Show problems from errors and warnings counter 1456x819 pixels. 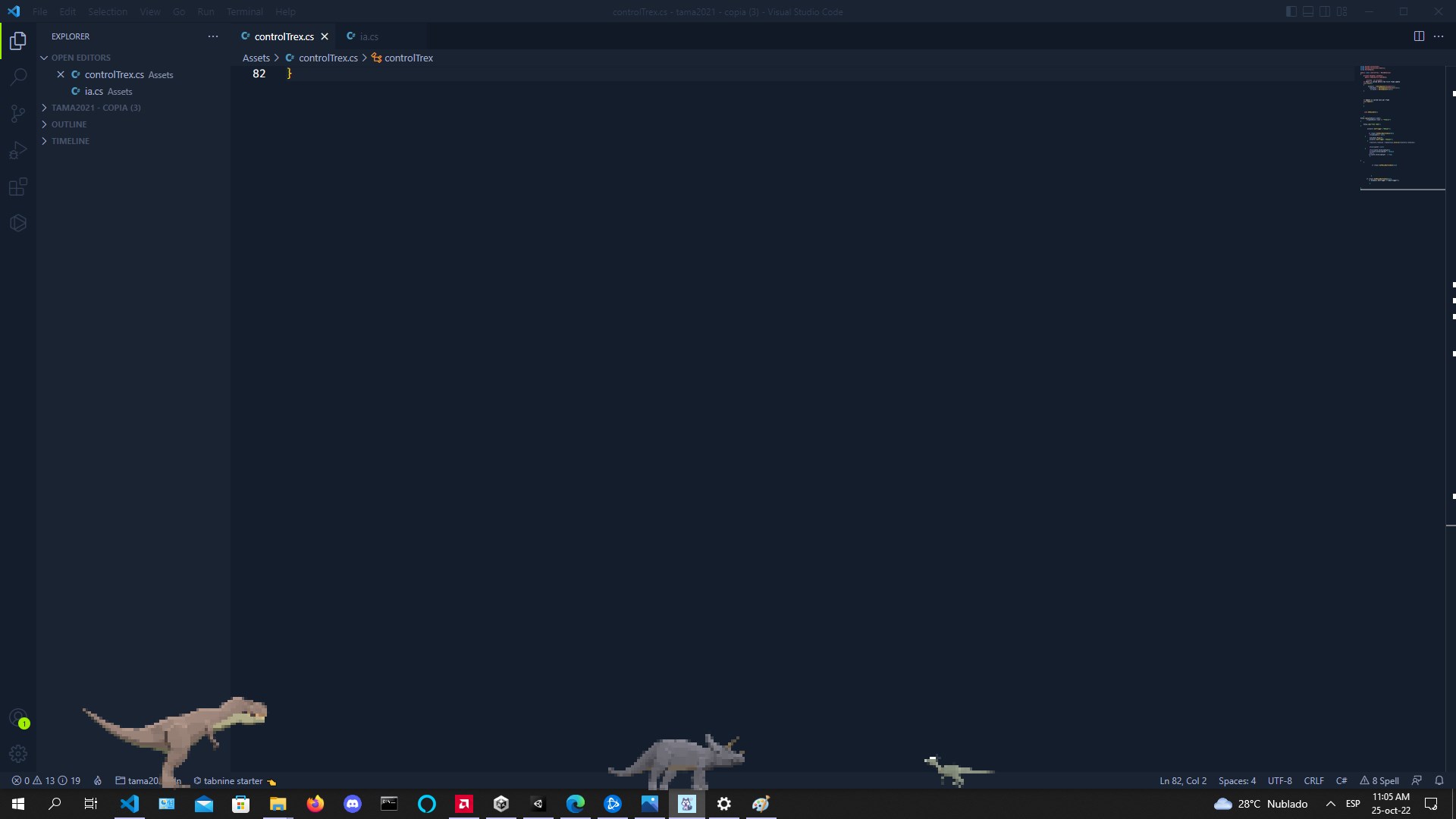point(46,780)
